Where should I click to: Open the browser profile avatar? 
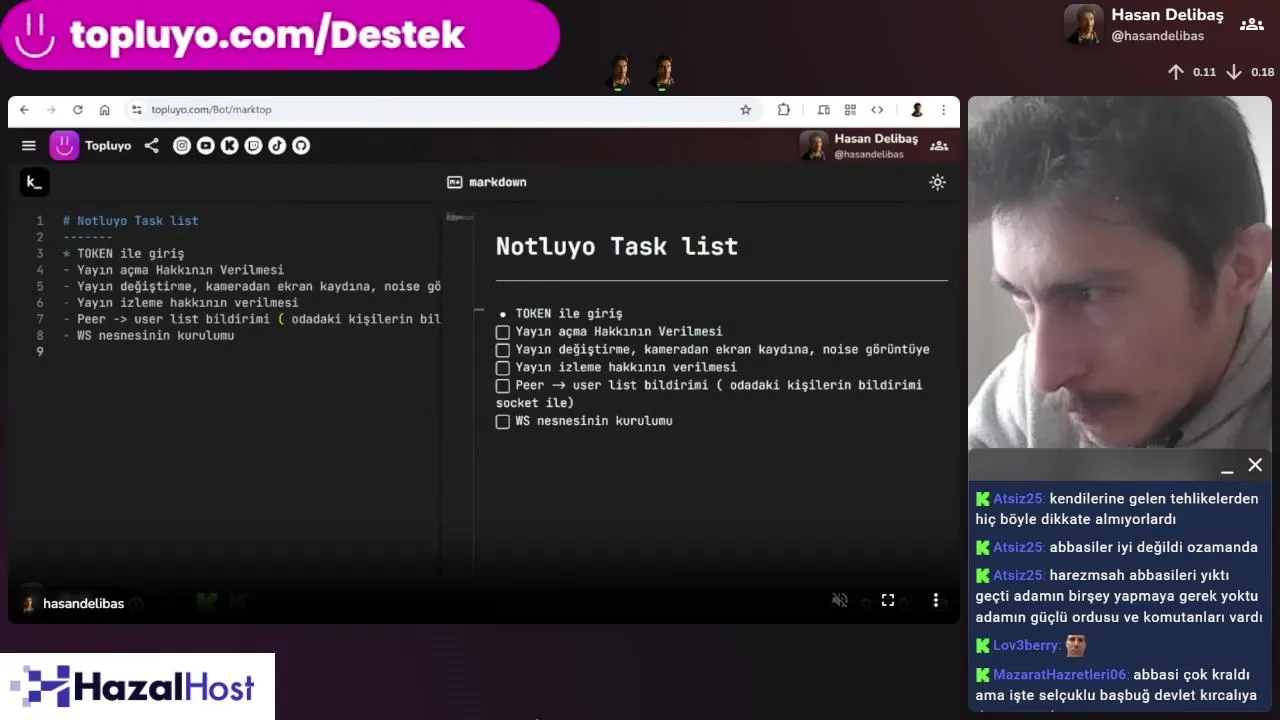click(x=916, y=110)
